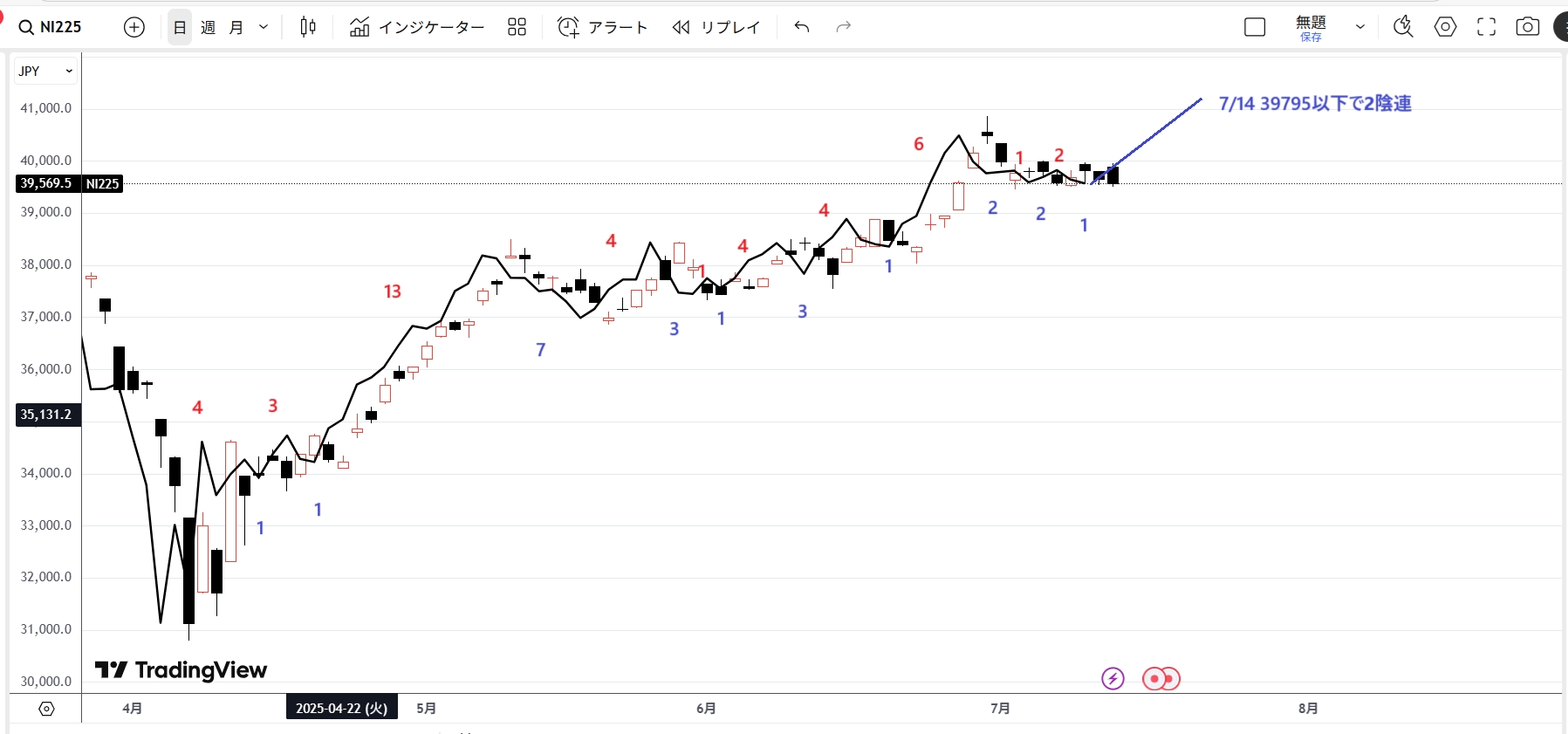Expand the timeframe interval dropdown
This screenshot has width=1568, height=734.
[x=264, y=27]
